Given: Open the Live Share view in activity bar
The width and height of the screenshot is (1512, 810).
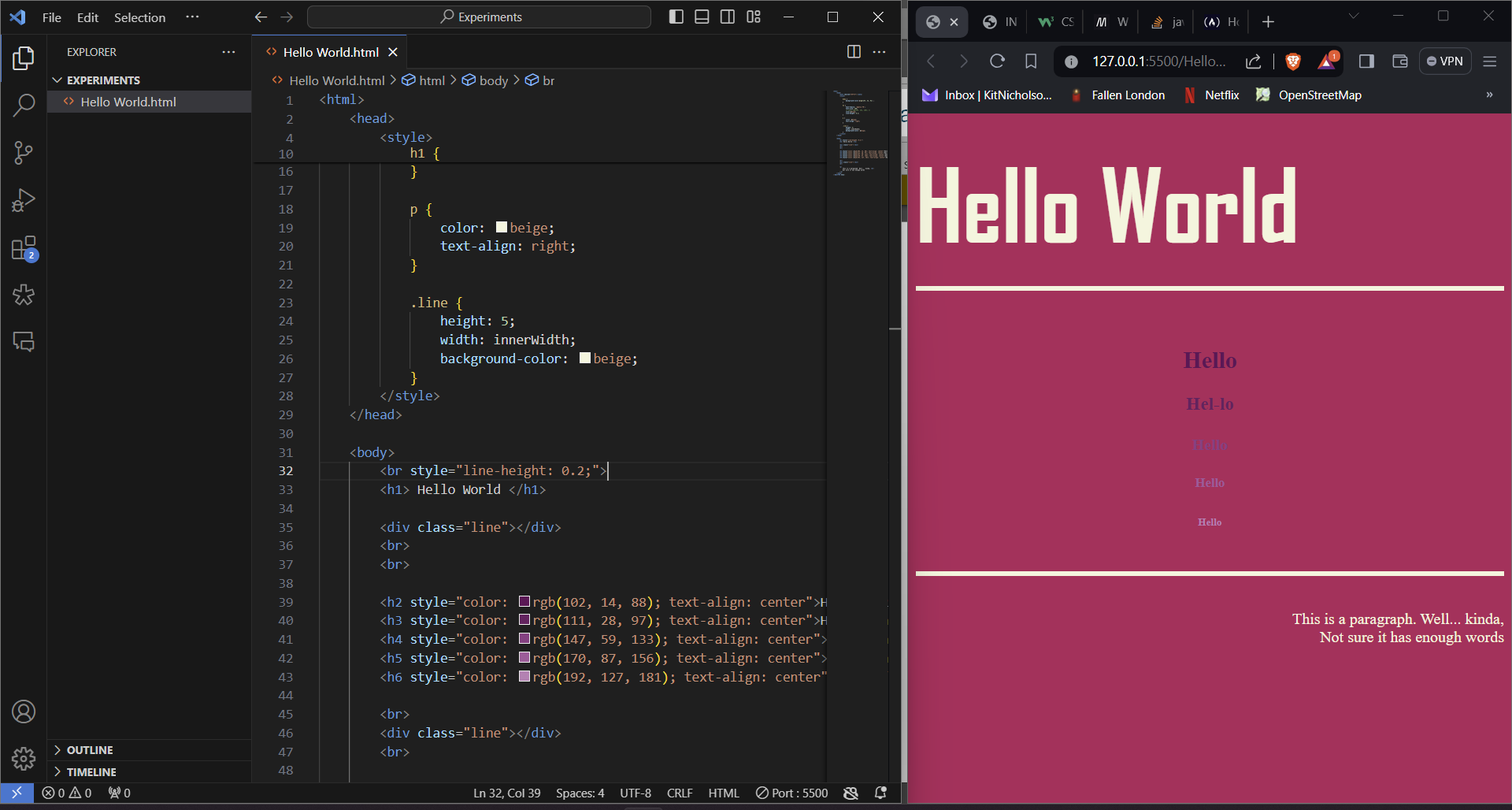Looking at the screenshot, I should click(24, 295).
